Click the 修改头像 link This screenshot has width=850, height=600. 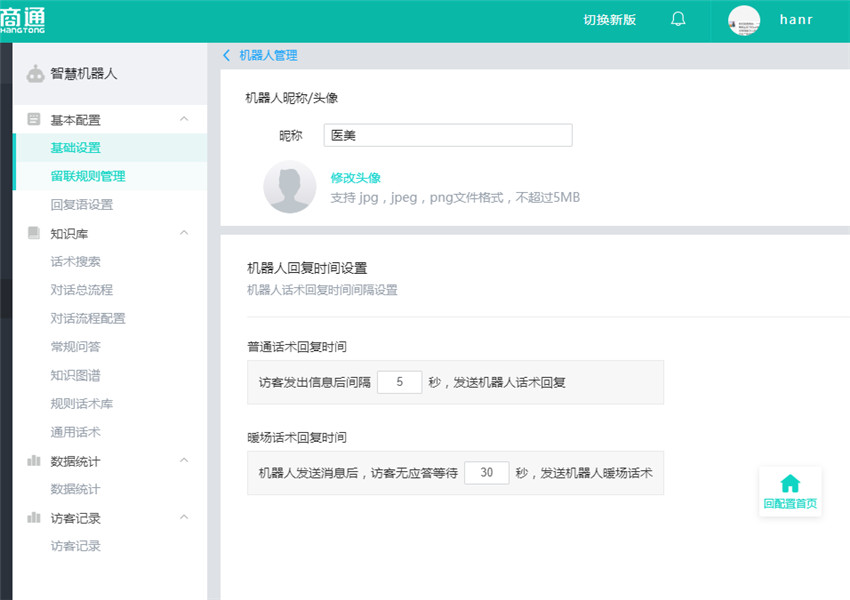[355, 178]
